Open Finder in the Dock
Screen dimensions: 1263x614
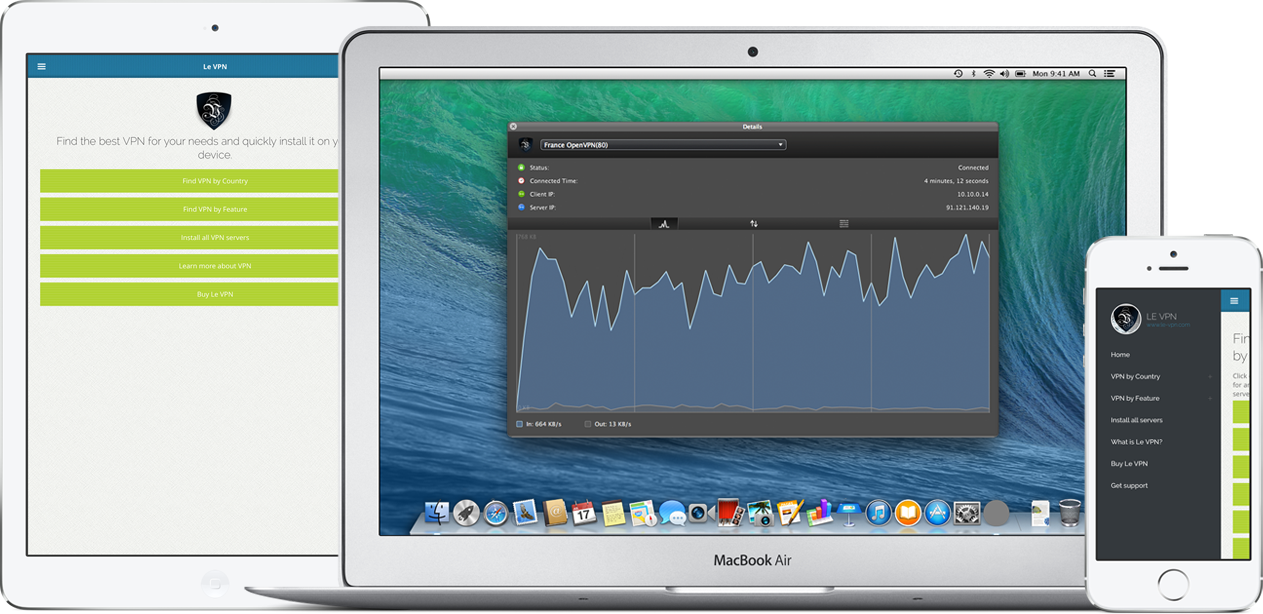coord(437,513)
